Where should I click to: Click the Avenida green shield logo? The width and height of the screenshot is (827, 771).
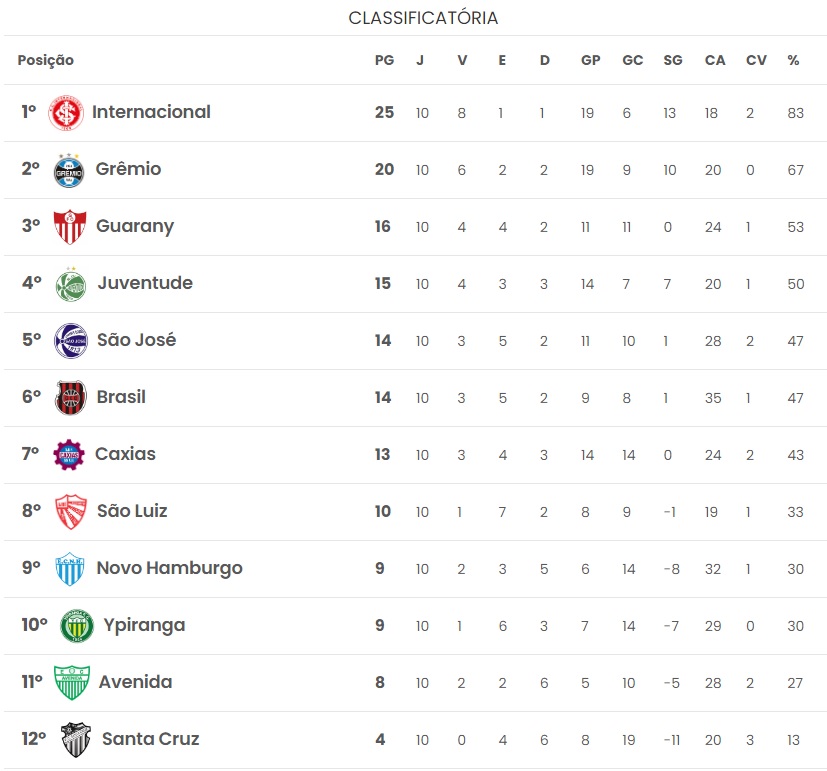click(72, 682)
